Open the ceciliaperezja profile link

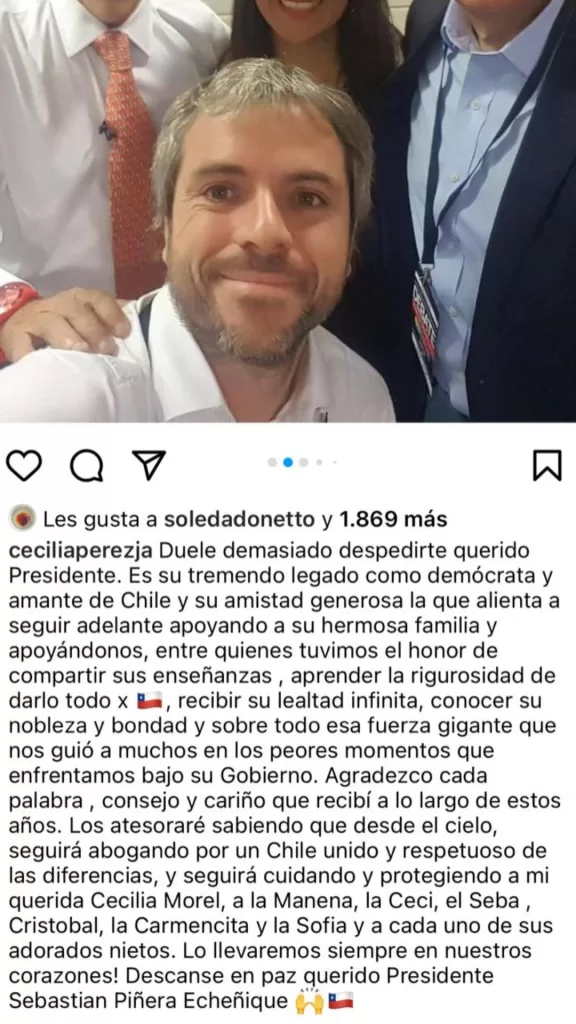coord(82,552)
